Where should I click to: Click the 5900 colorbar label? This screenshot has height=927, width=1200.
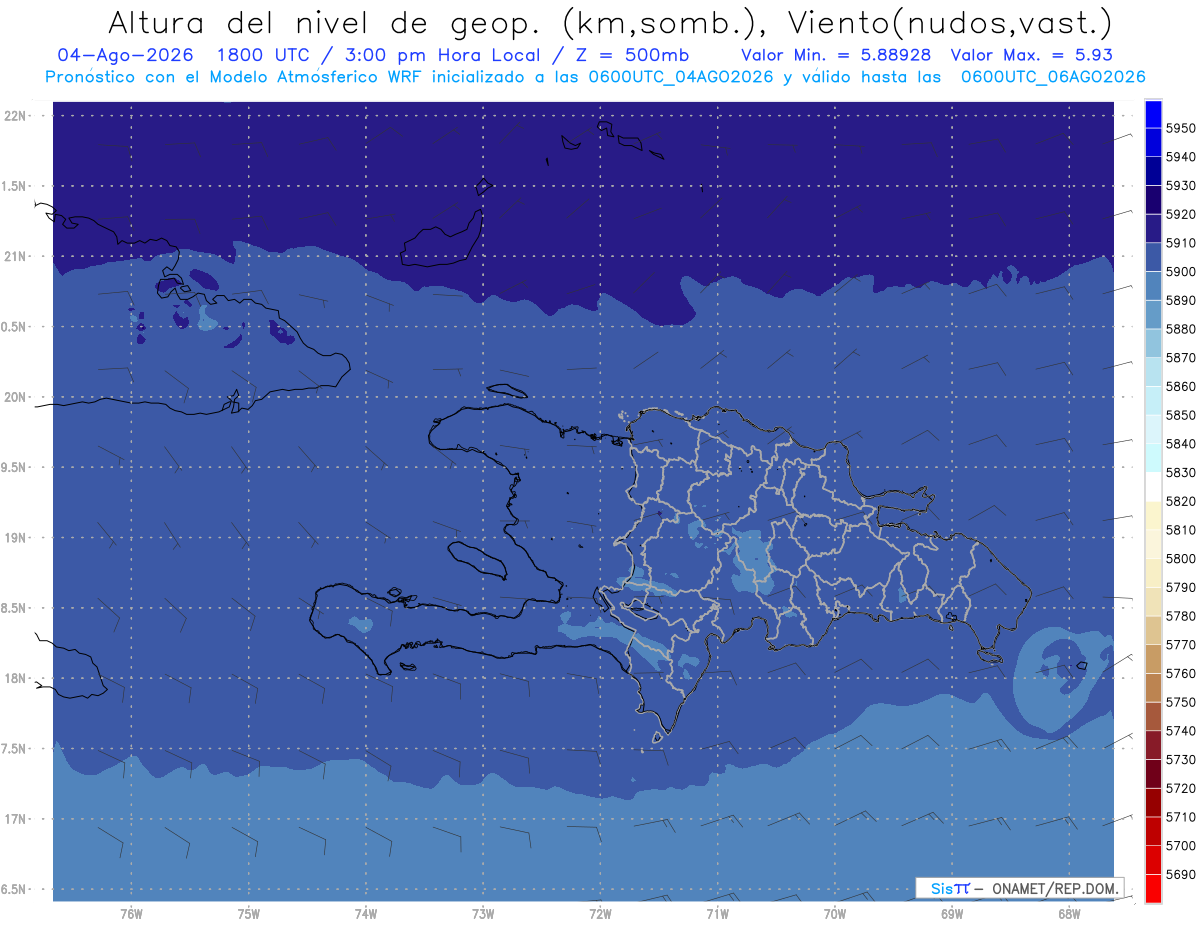1181,272
